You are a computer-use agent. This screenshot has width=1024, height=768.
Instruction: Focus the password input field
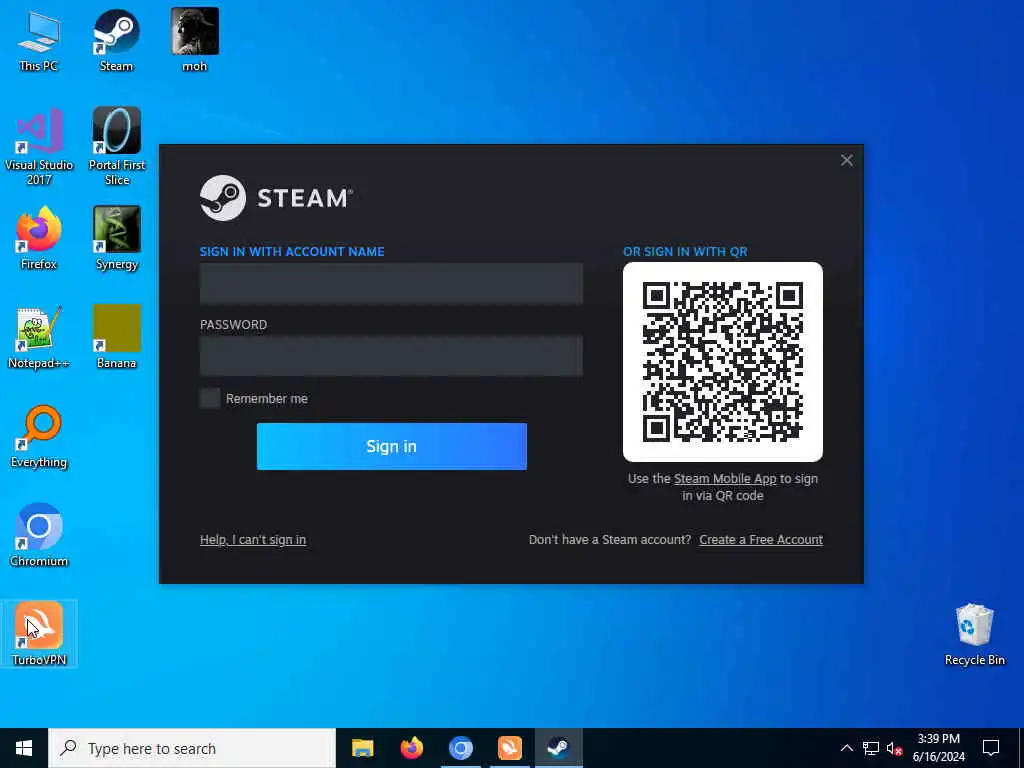(391, 356)
